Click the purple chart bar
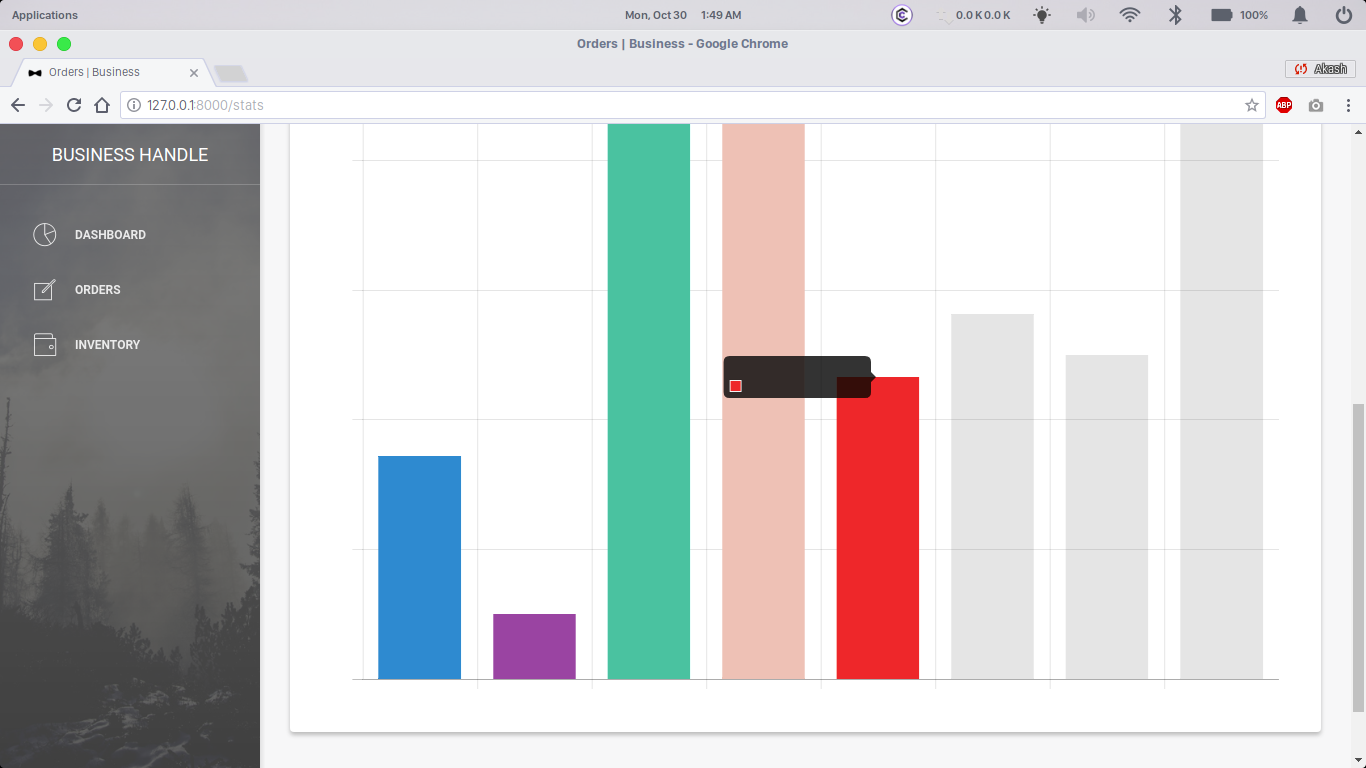Viewport: 1366px width, 768px height. click(x=534, y=646)
